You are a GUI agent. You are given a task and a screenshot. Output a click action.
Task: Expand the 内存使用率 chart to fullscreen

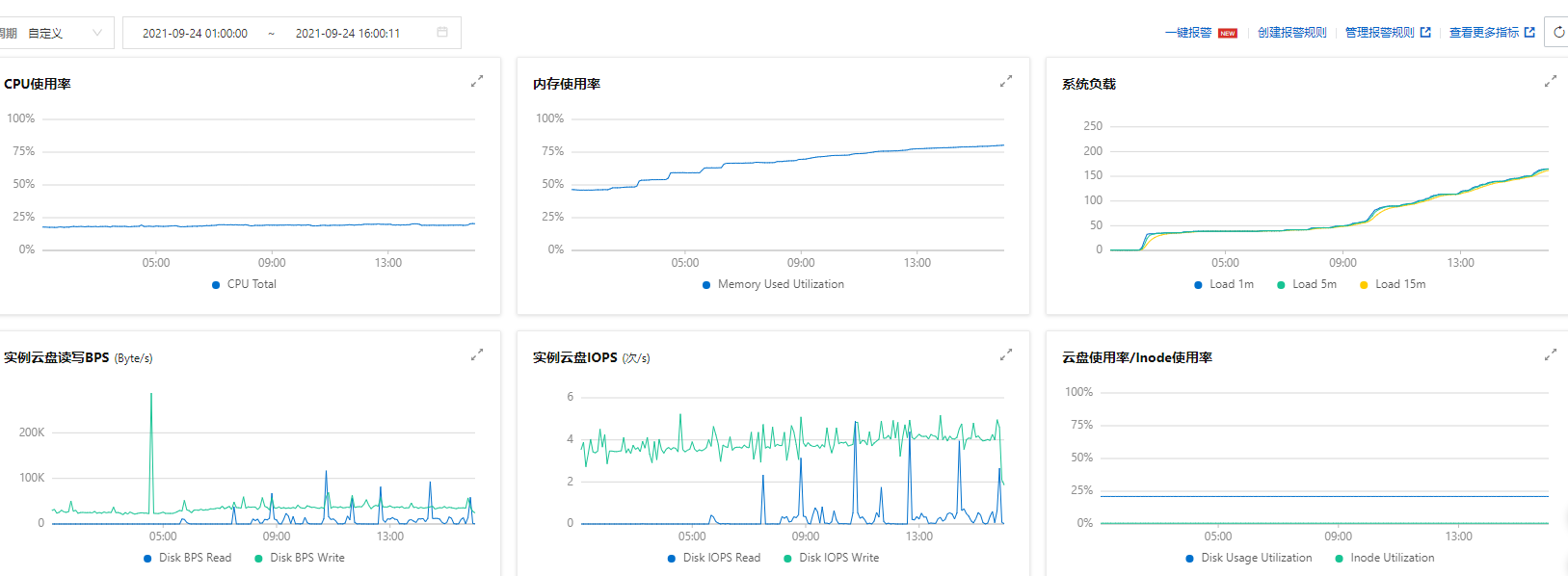[x=1006, y=82]
